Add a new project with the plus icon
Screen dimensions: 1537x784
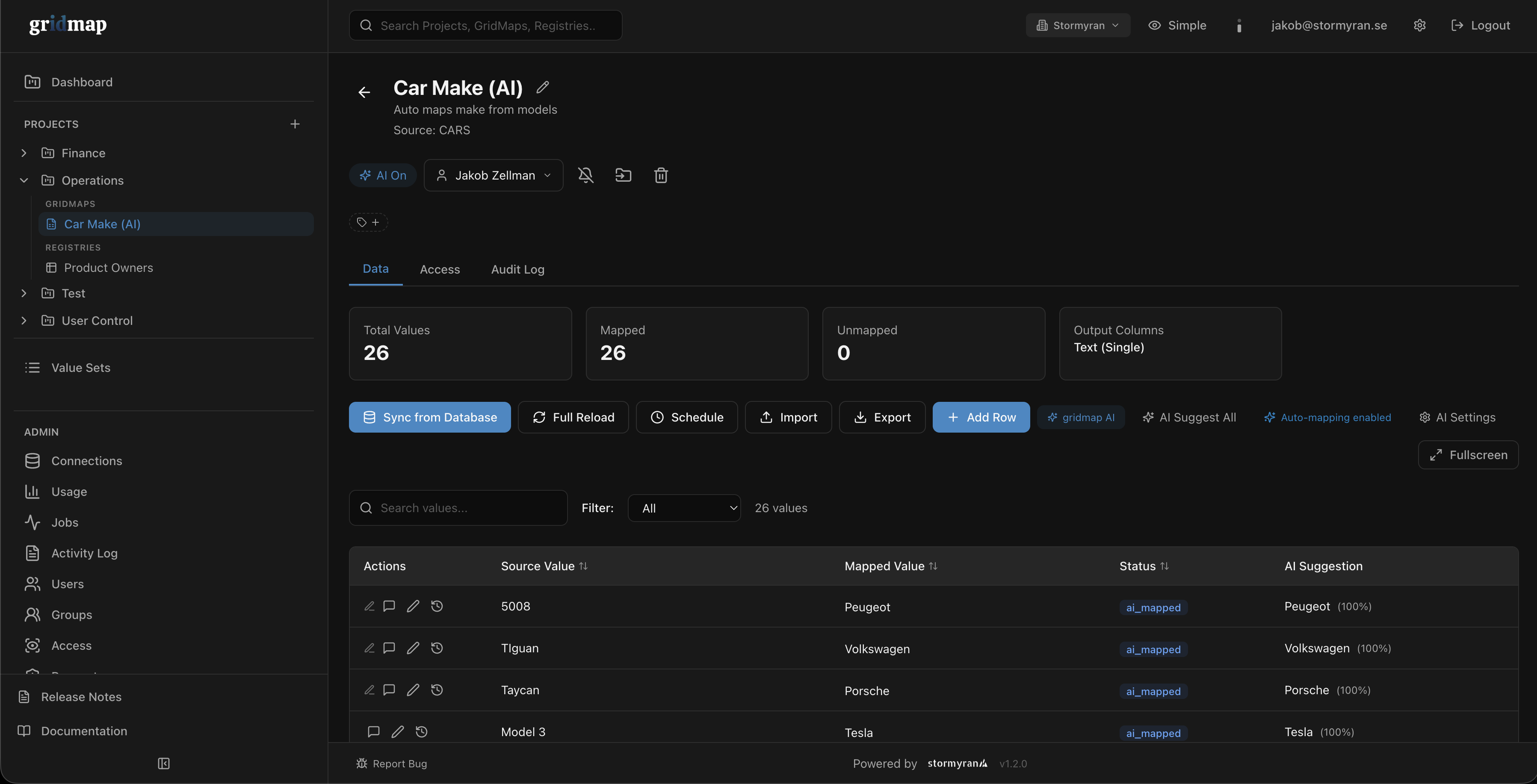(295, 124)
